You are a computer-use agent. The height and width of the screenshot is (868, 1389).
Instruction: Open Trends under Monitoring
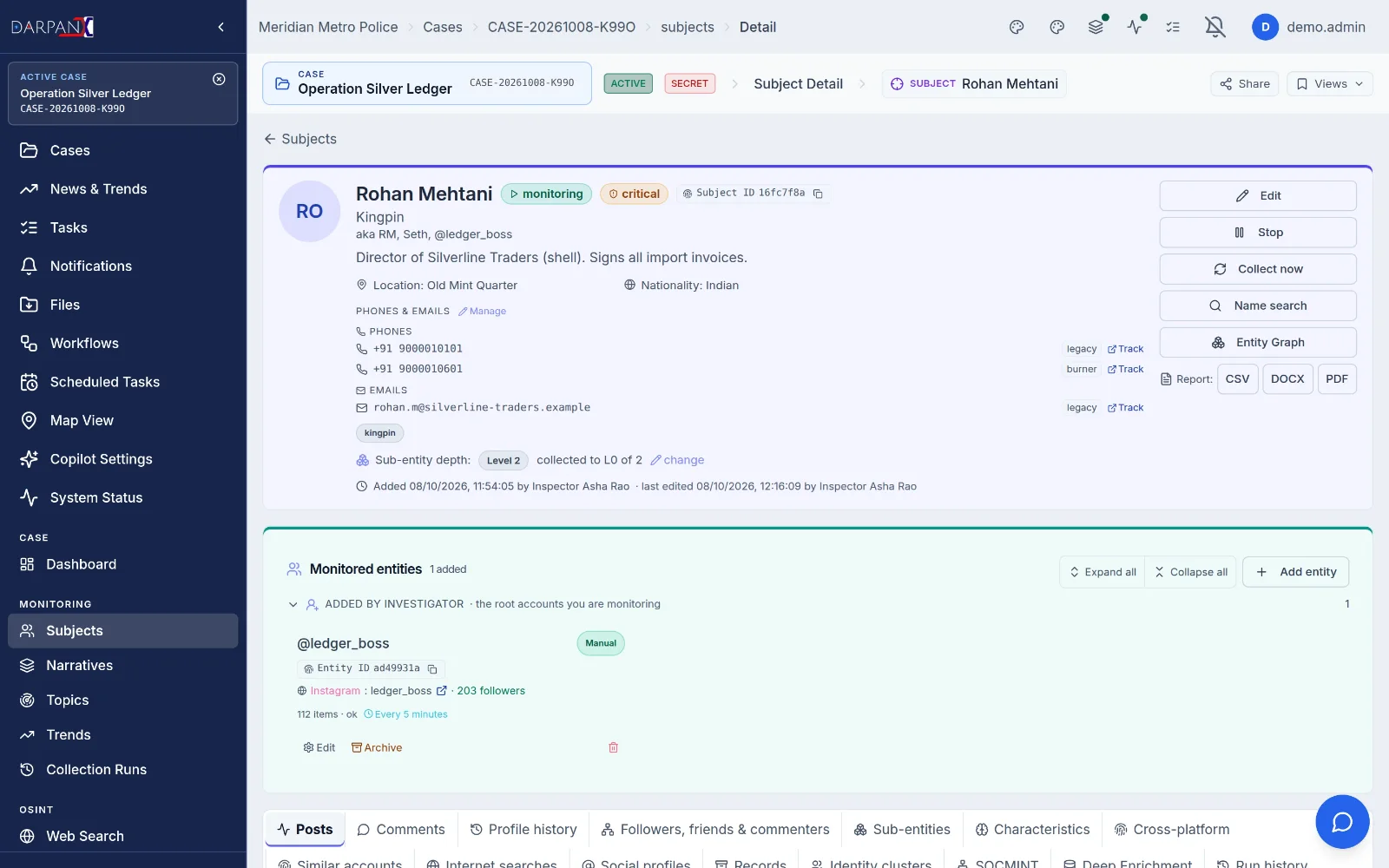[x=123, y=735]
